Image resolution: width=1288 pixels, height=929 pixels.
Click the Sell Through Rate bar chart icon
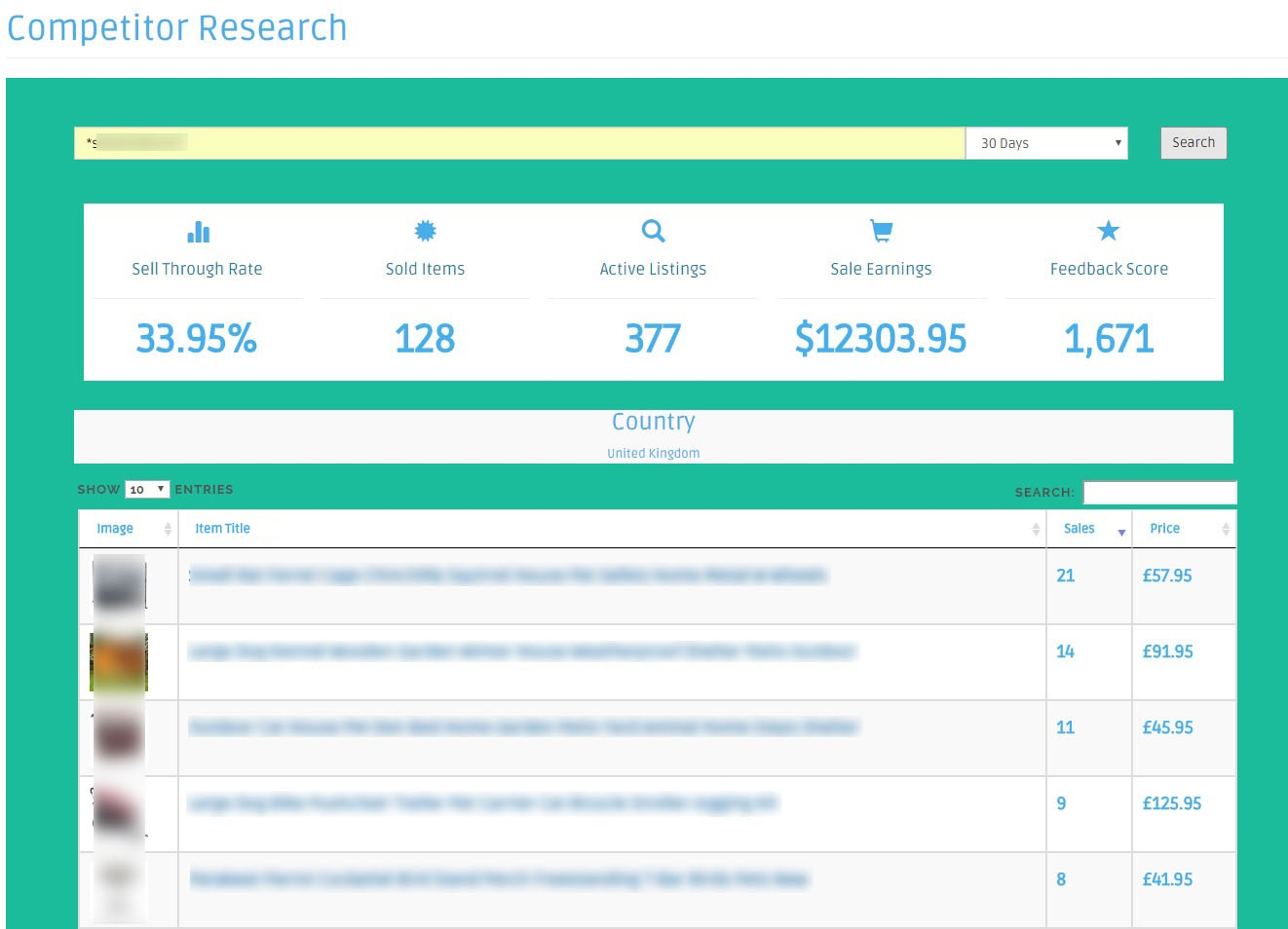pos(198,232)
